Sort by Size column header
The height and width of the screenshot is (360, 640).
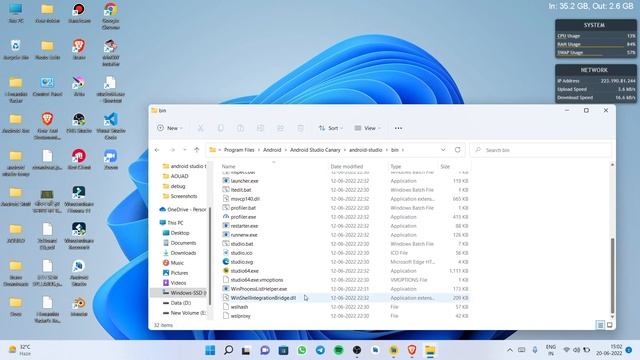445,167
